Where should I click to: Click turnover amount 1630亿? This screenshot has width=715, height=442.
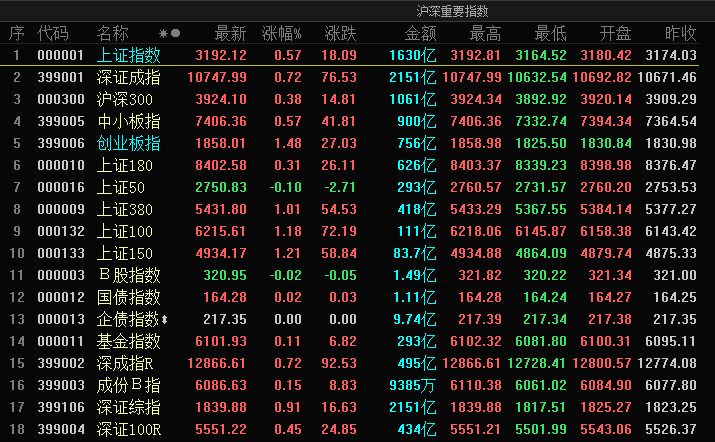[x=413, y=55]
